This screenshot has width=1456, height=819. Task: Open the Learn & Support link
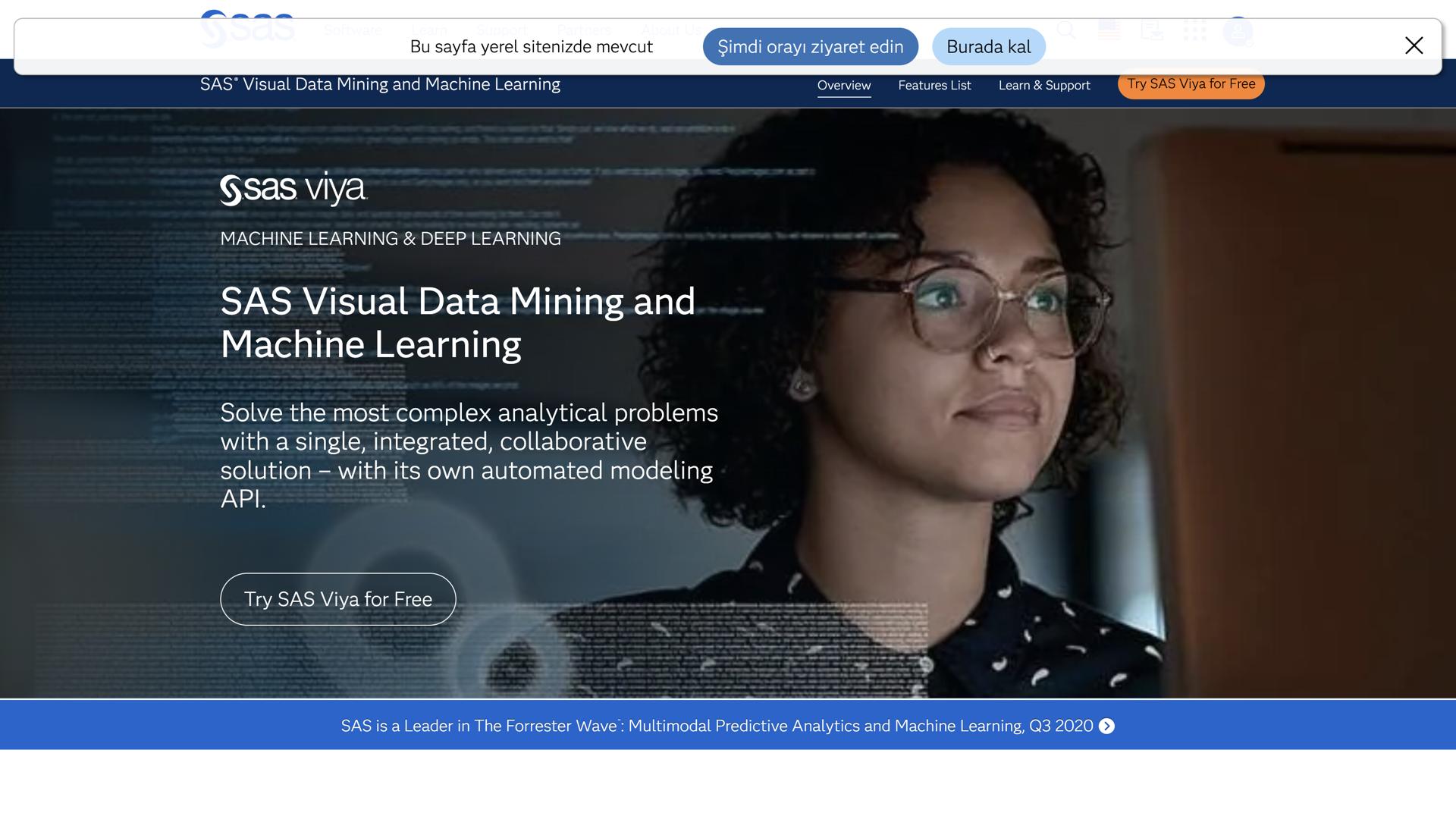[x=1044, y=85]
